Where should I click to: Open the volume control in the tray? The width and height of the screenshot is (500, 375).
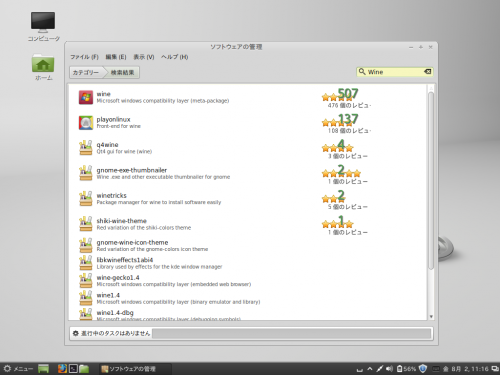point(389,369)
